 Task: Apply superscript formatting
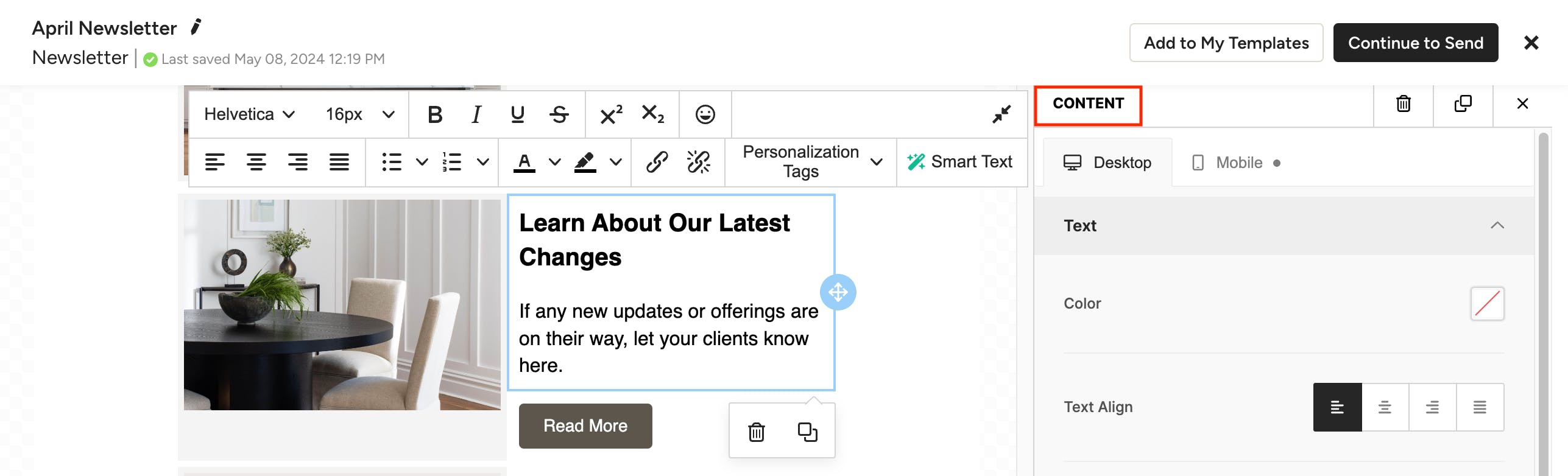pos(611,114)
